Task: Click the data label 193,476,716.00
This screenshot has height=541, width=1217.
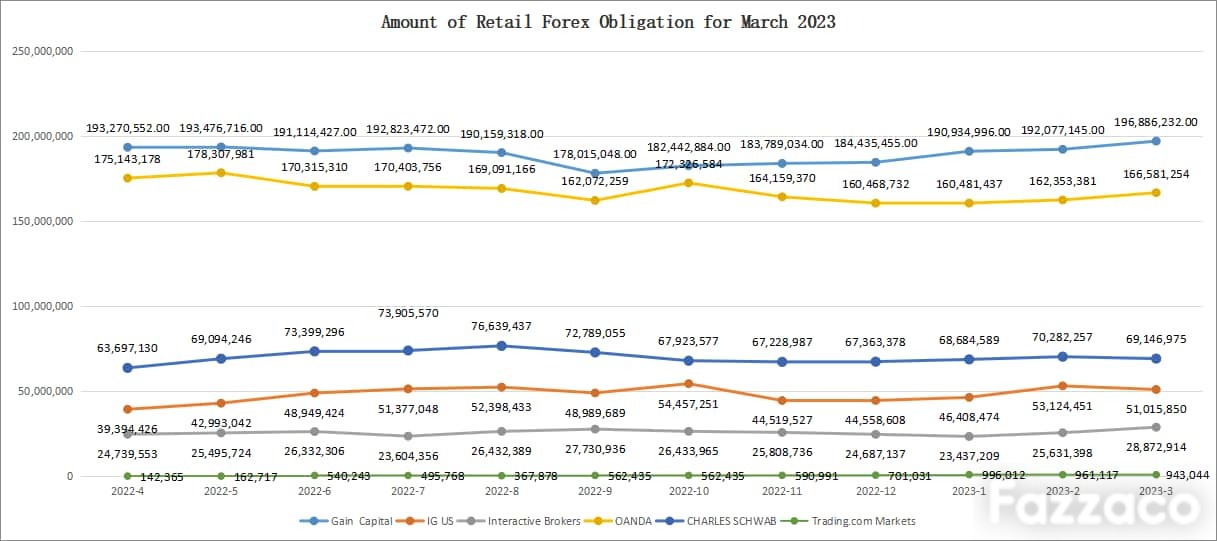Action: point(221,128)
